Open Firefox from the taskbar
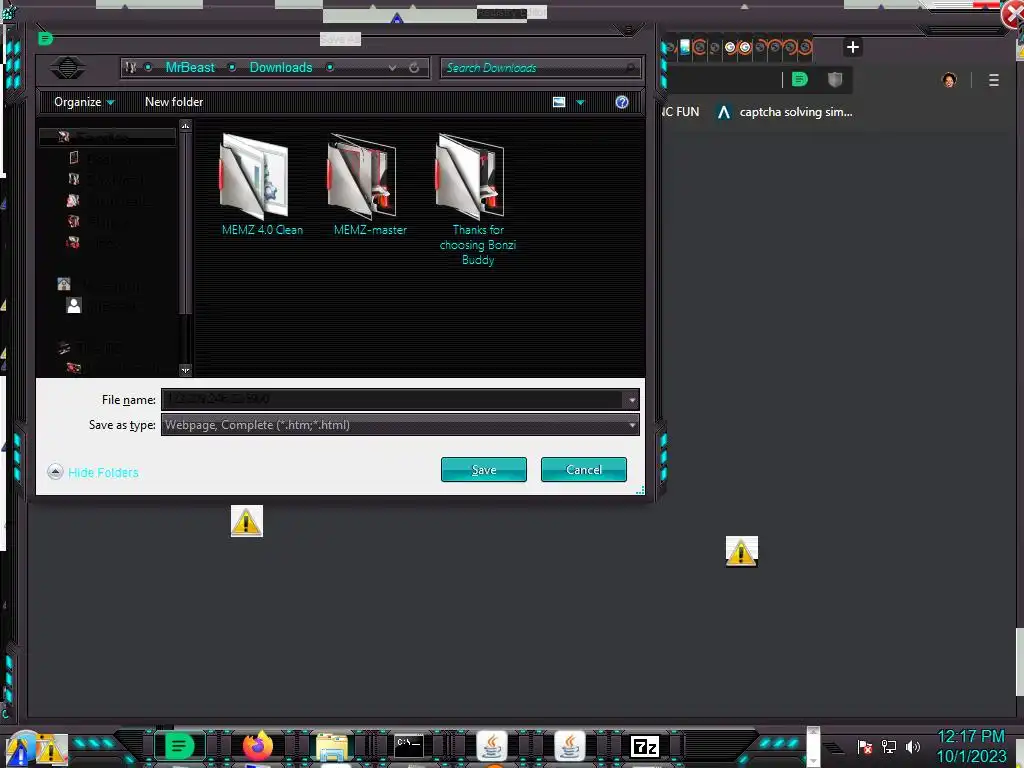 [x=258, y=745]
